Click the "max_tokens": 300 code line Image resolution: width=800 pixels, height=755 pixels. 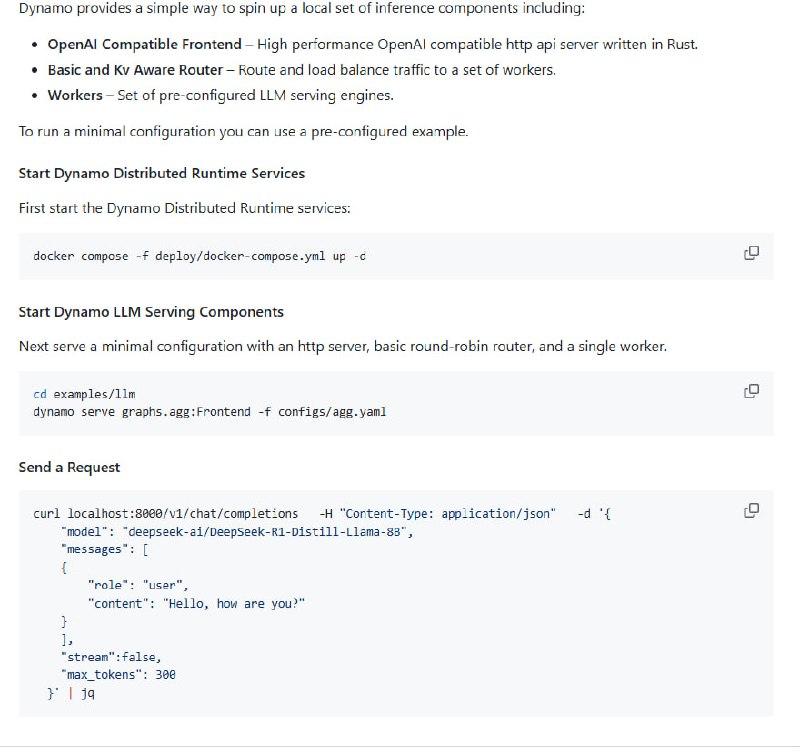(118, 675)
